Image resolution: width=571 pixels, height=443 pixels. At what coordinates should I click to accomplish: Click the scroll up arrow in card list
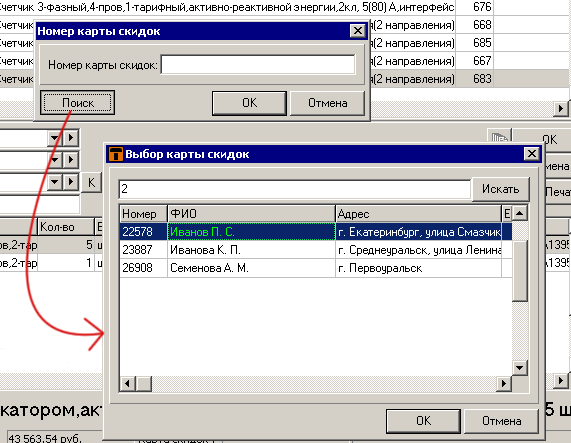coord(520,213)
